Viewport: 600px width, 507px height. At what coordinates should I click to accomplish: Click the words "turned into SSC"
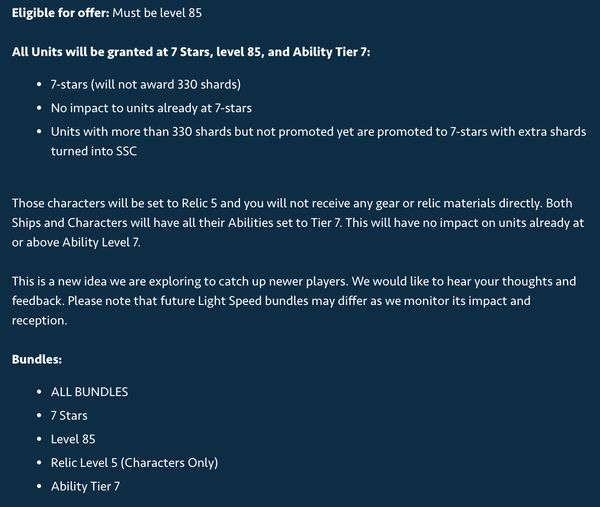click(96, 150)
